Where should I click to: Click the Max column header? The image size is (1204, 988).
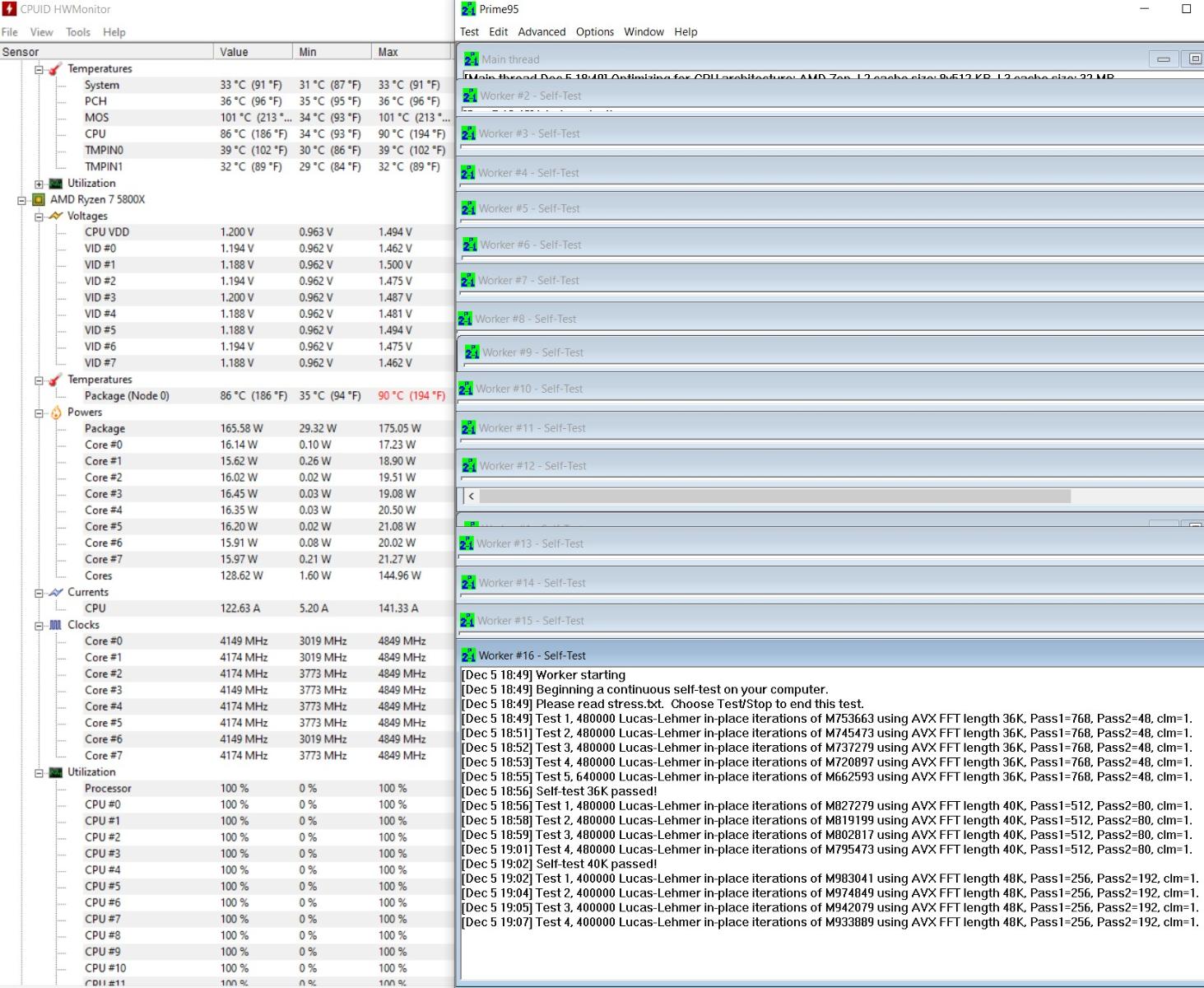[x=411, y=52]
